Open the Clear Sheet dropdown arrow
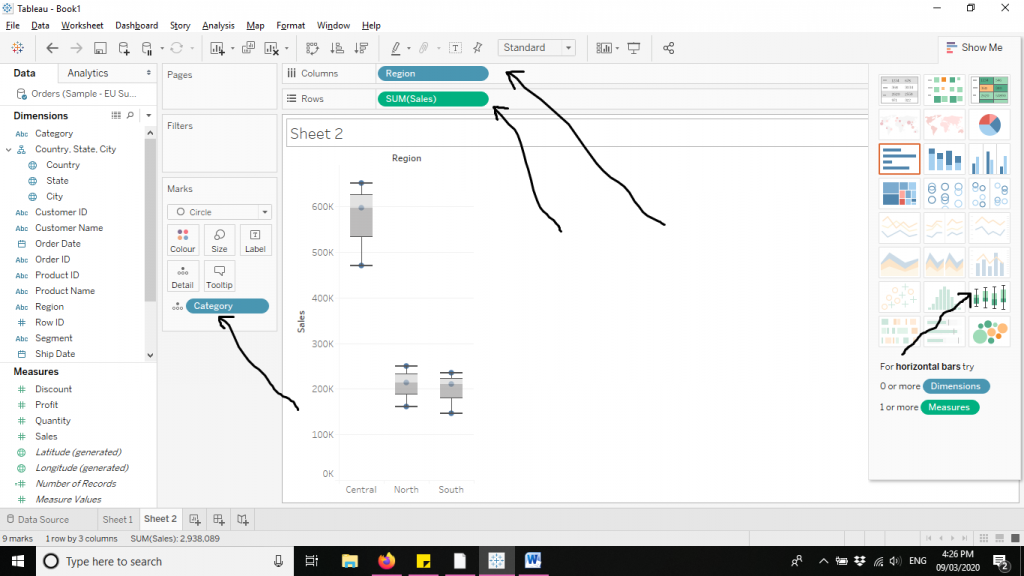 coord(287,48)
